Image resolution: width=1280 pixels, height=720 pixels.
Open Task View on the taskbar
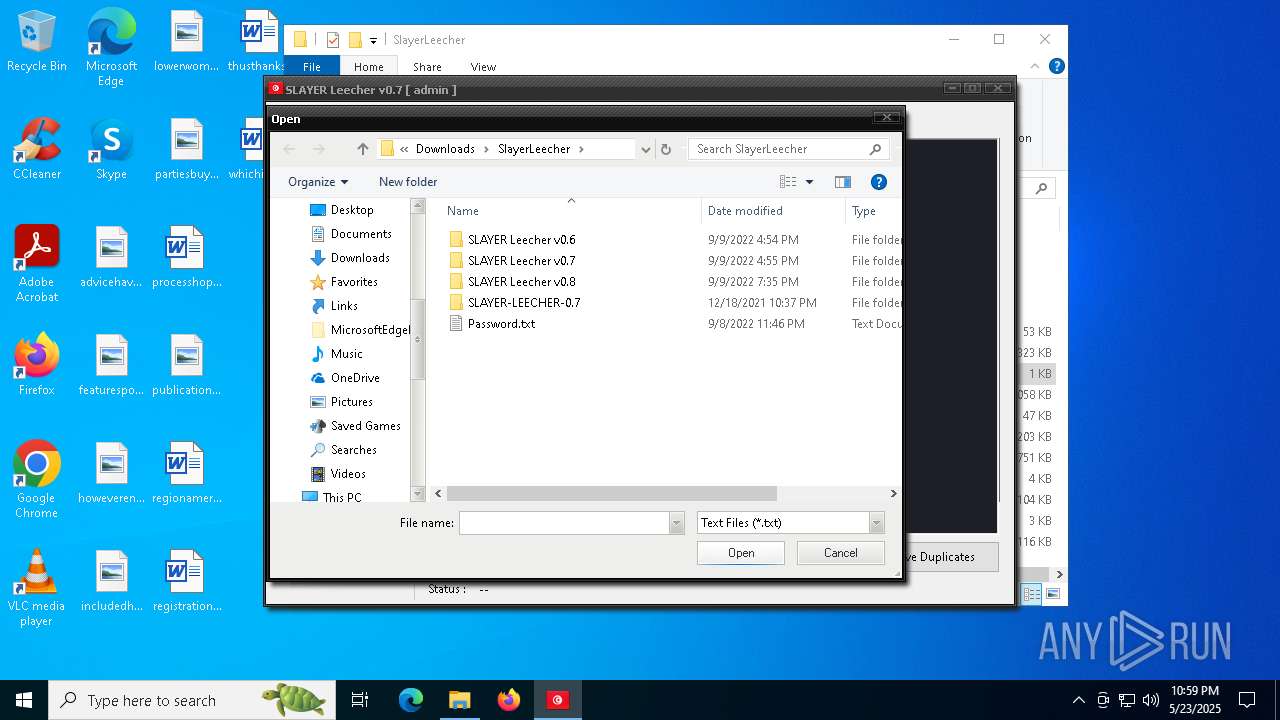pyautogui.click(x=360, y=700)
